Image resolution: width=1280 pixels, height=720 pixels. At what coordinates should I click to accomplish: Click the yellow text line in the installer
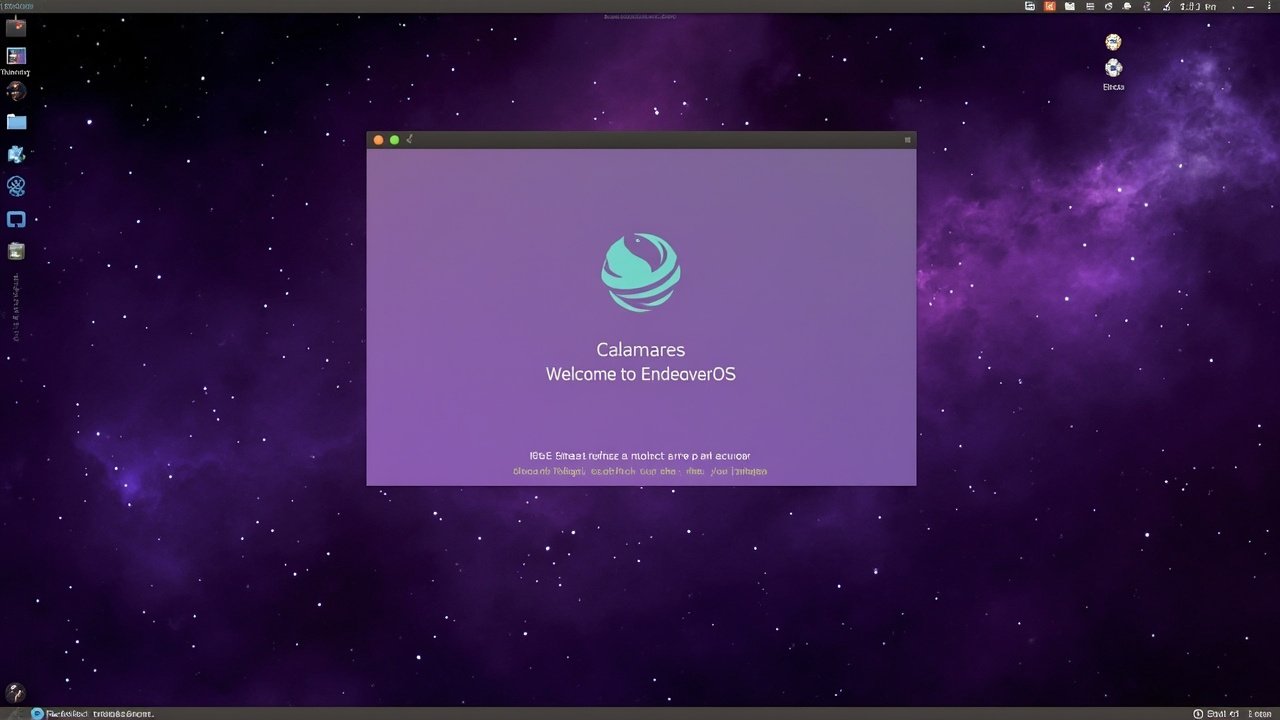pyautogui.click(x=640, y=471)
